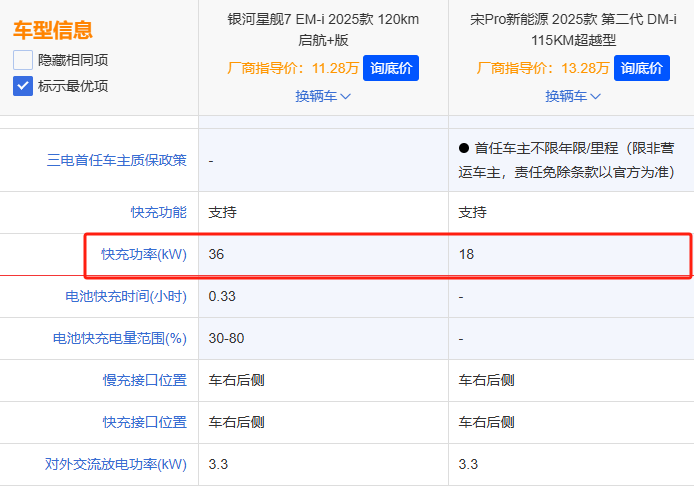Select fast-charge power value 18
The width and height of the screenshot is (694, 486).
(x=467, y=254)
